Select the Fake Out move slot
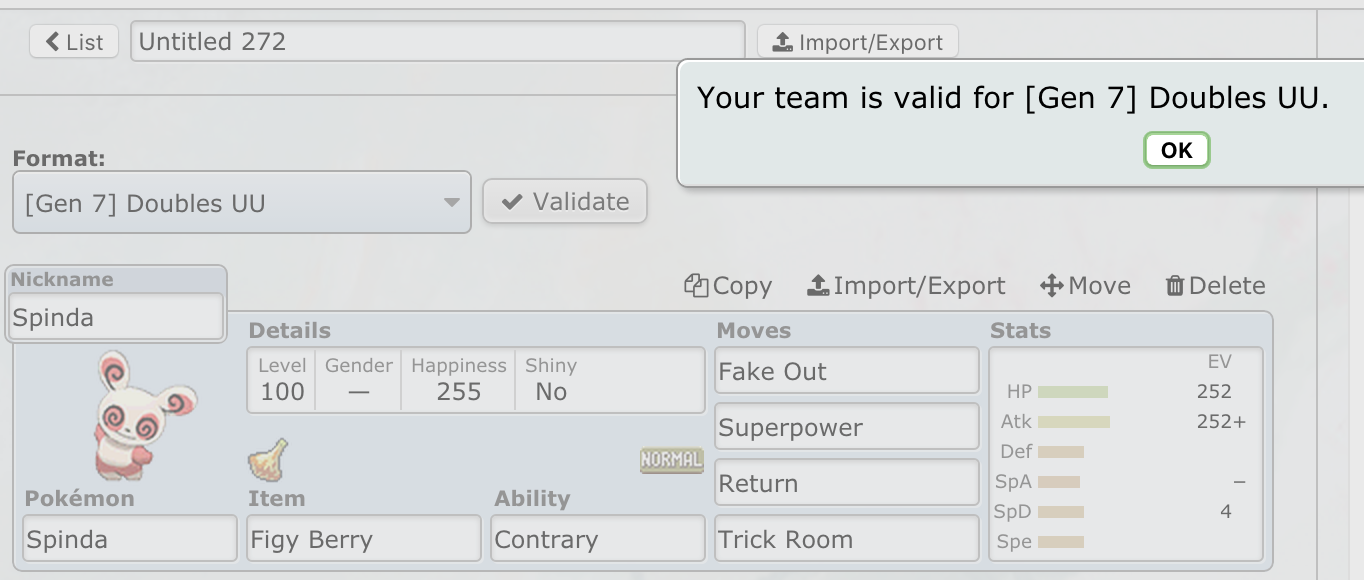Viewport: 1364px width, 580px height. point(846,372)
